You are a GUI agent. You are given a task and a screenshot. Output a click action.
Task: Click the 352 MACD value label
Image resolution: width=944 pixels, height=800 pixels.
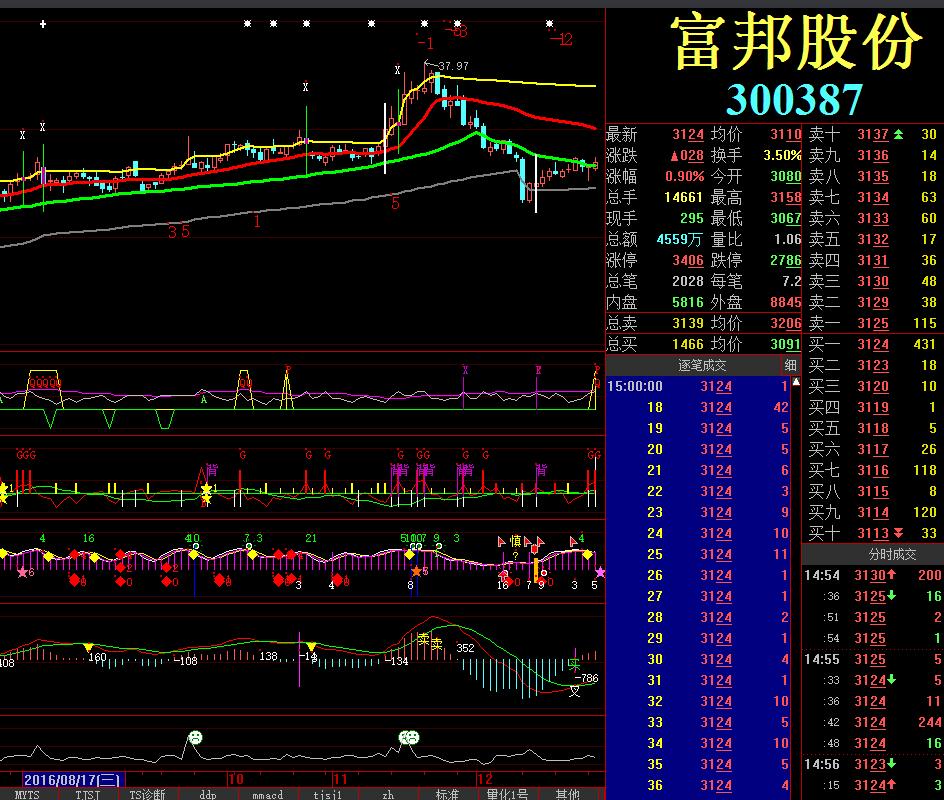point(465,648)
